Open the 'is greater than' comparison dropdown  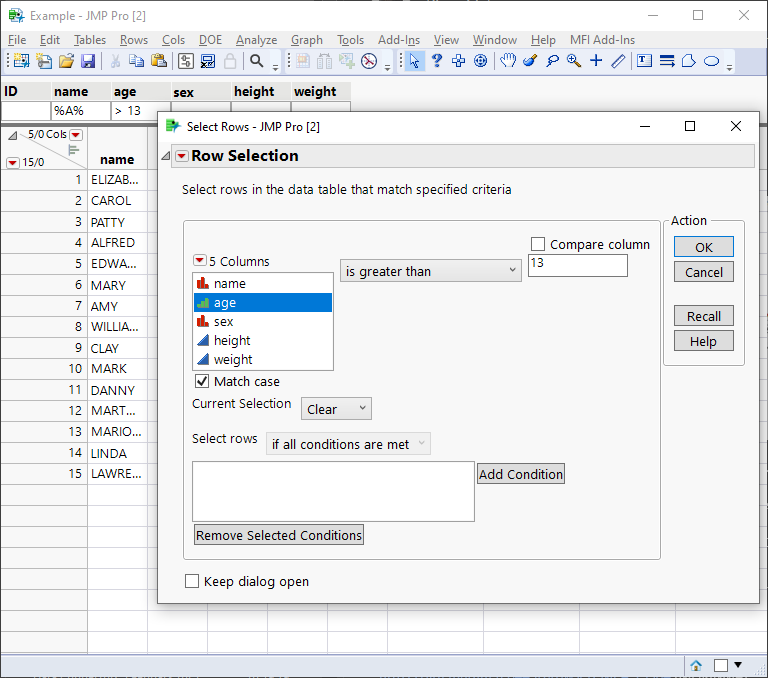click(x=430, y=271)
